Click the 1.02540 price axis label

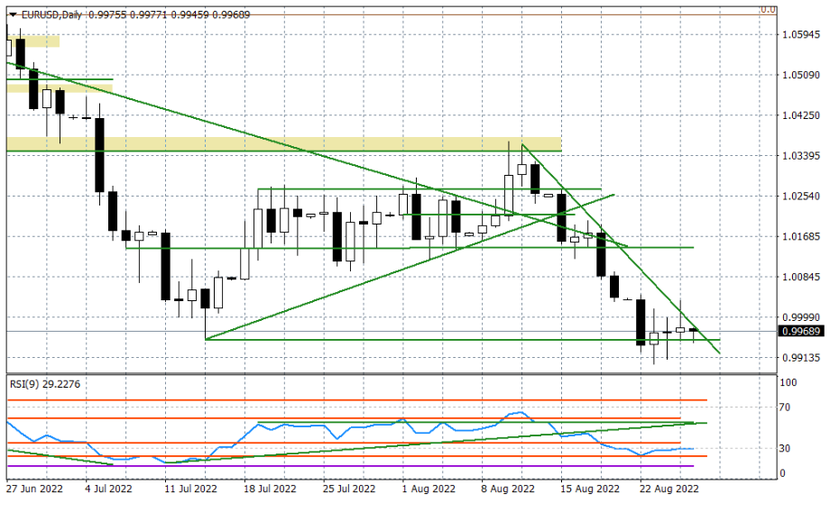(x=801, y=196)
